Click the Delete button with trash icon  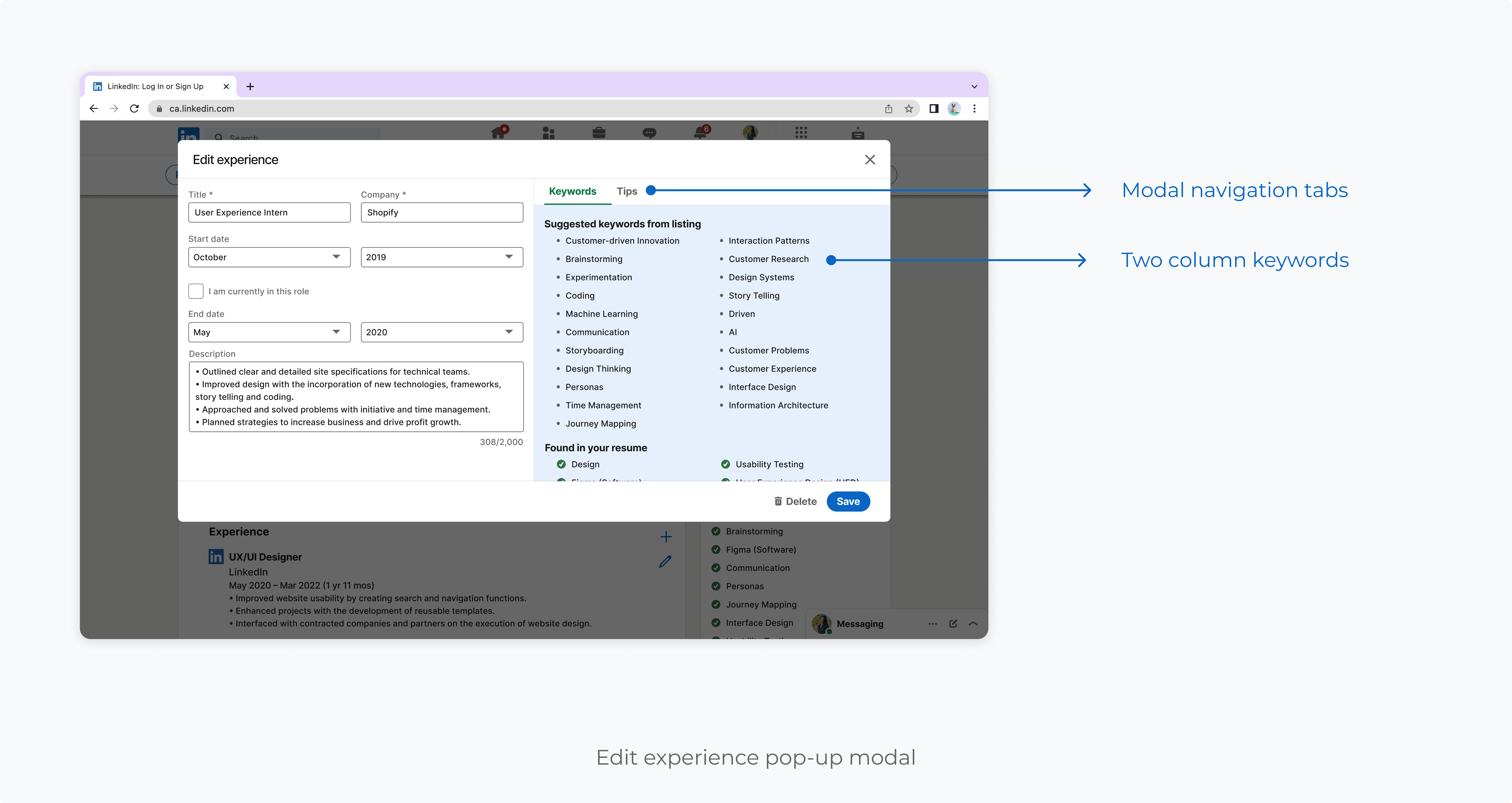795,502
